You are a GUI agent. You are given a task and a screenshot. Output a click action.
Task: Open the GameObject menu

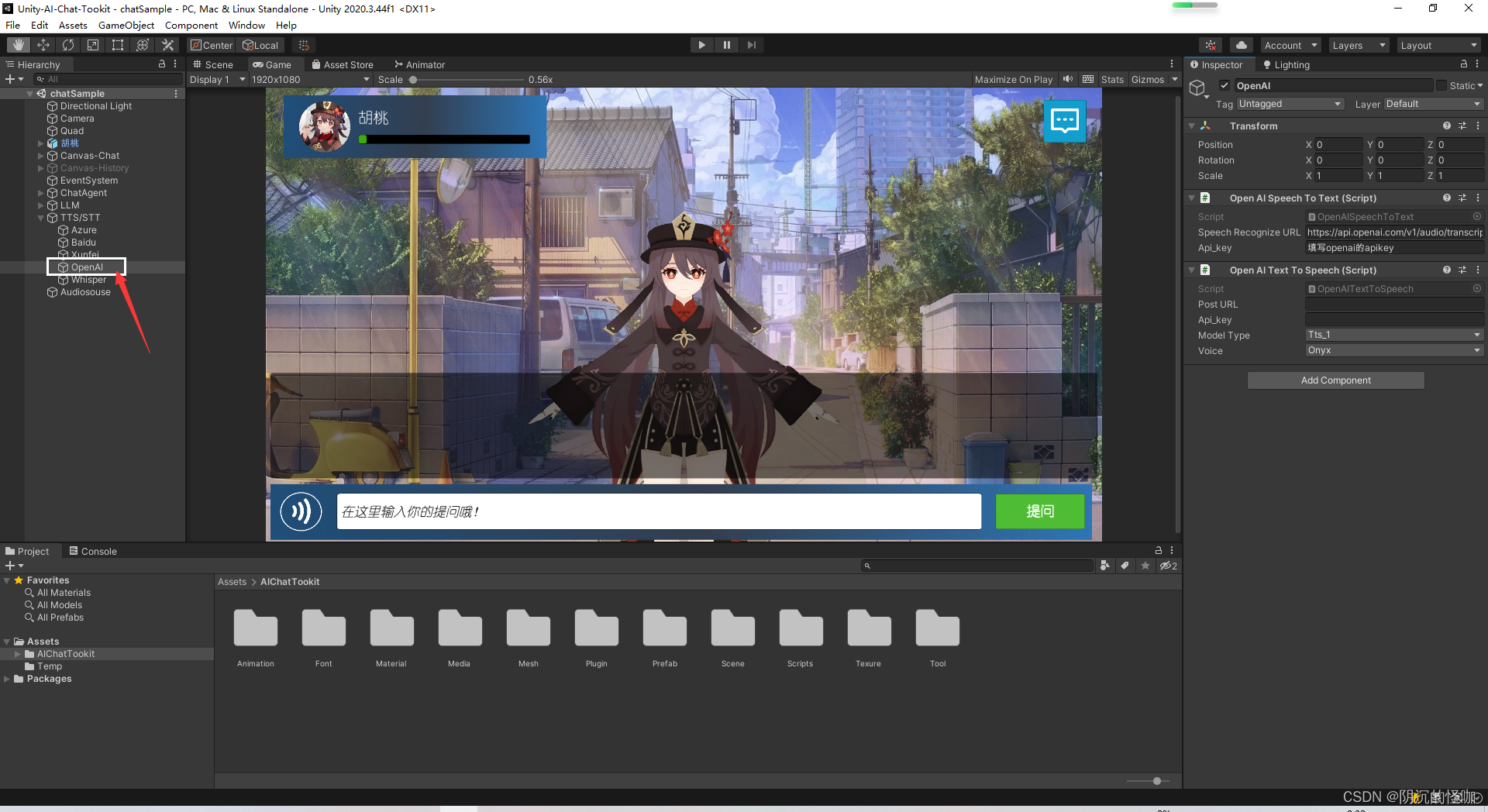(126, 25)
